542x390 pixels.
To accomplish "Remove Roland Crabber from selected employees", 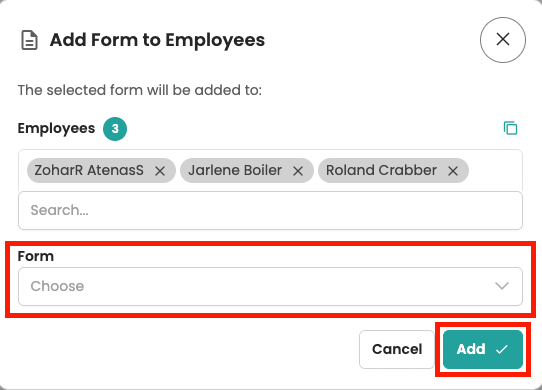I will click(453, 170).
